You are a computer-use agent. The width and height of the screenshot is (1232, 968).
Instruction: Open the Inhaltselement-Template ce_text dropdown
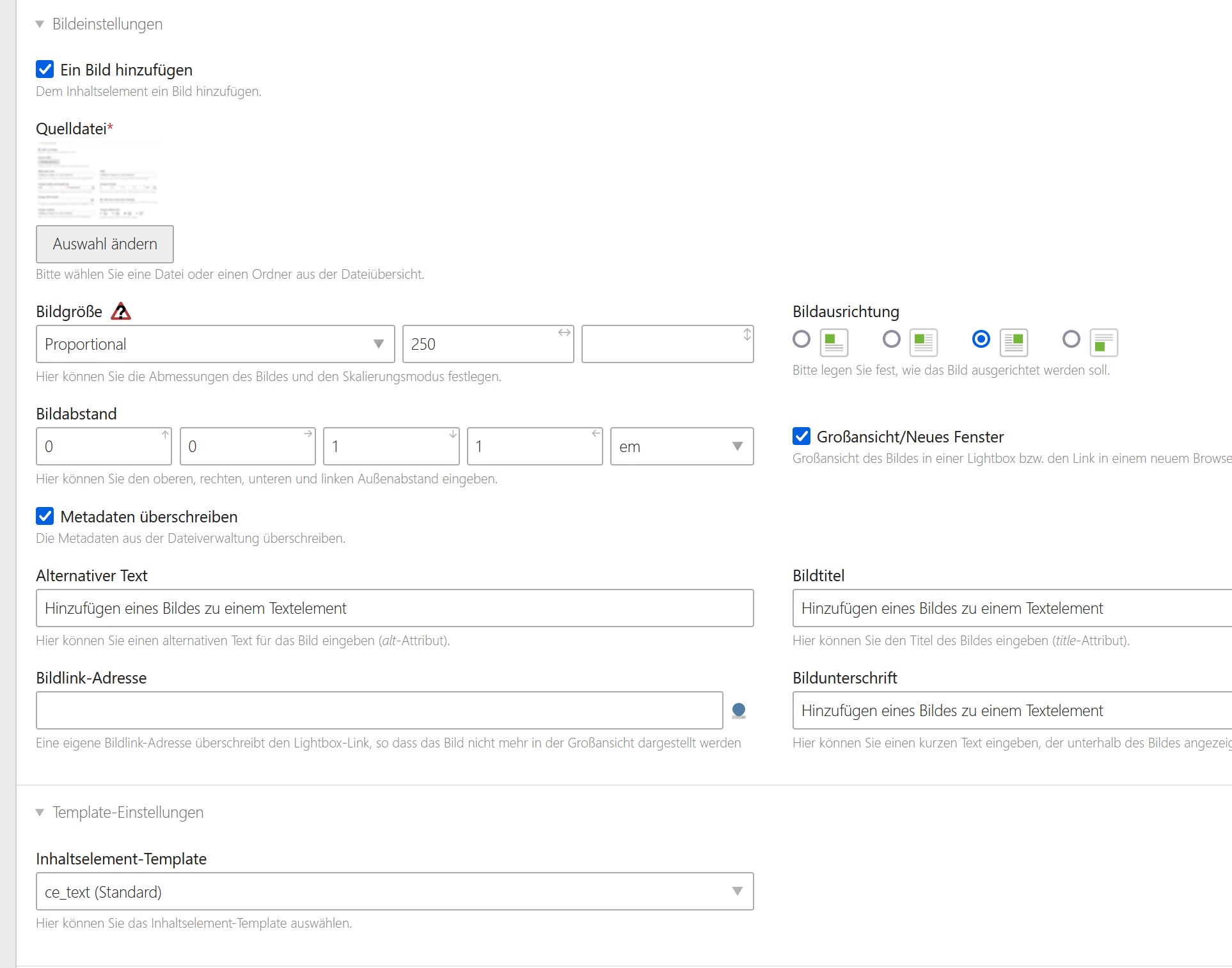pos(394,891)
